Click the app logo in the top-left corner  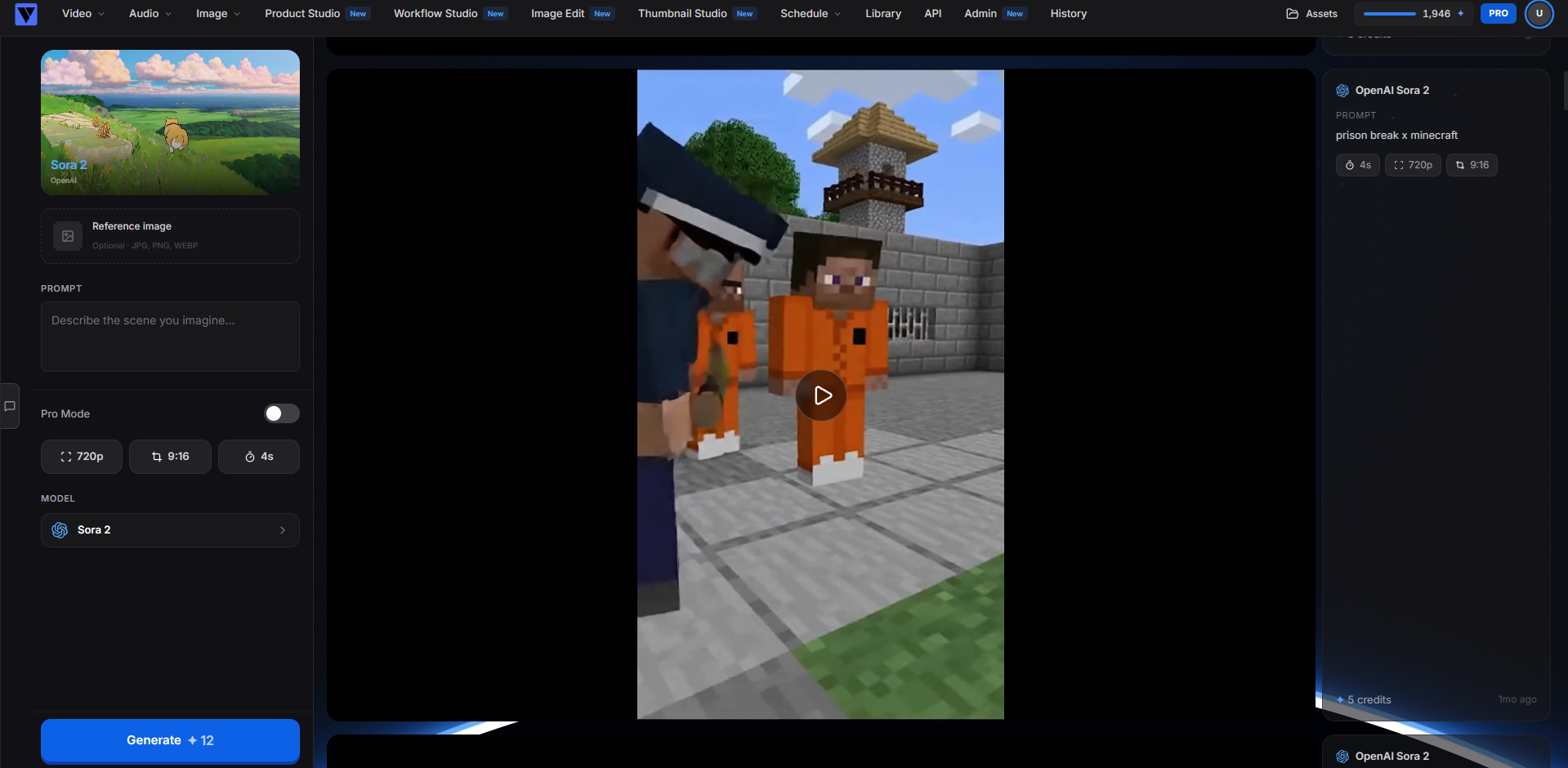[25, 14]
